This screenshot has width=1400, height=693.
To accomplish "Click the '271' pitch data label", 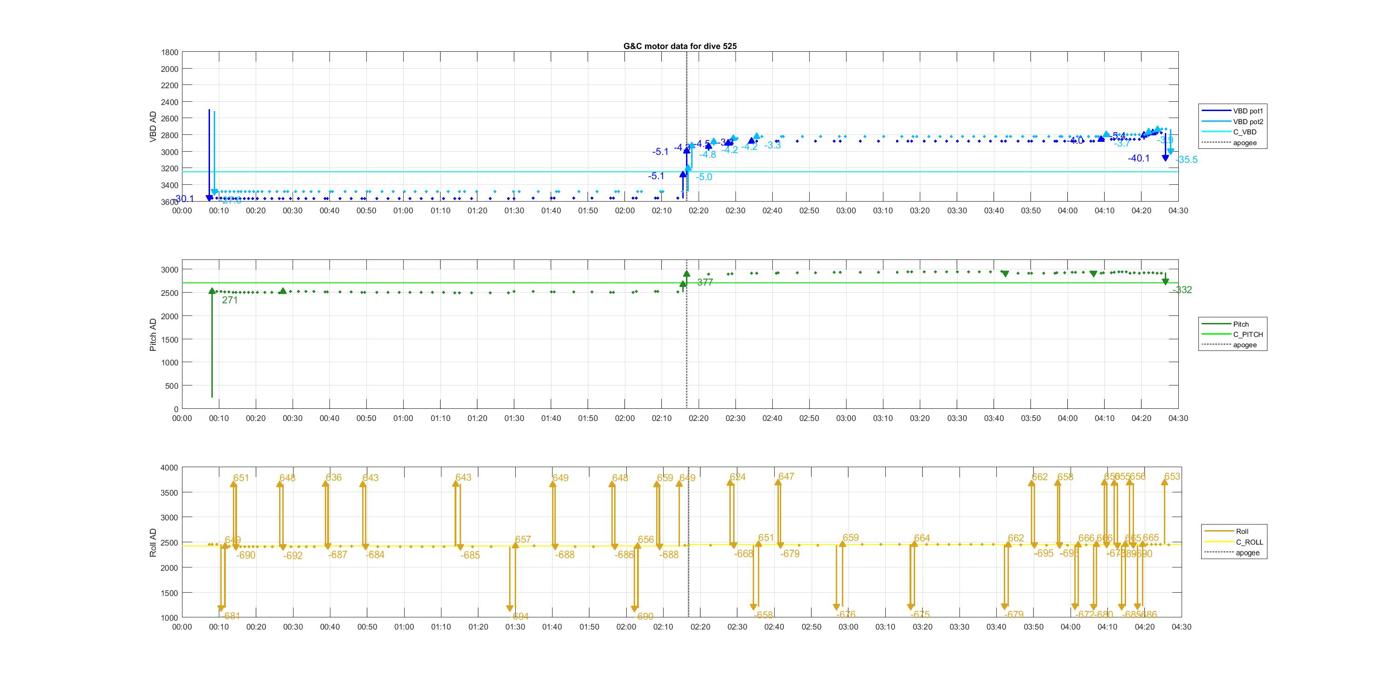I will (230, 300).
